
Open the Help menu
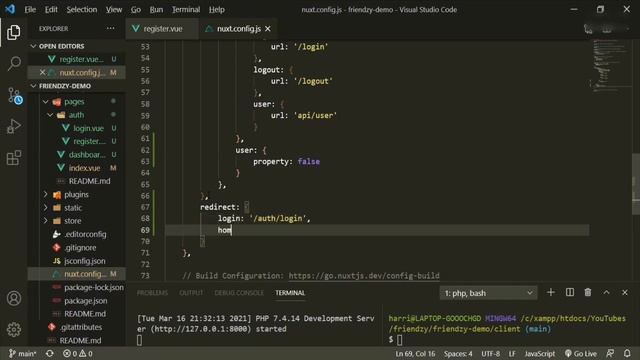(x=217, y=9)
